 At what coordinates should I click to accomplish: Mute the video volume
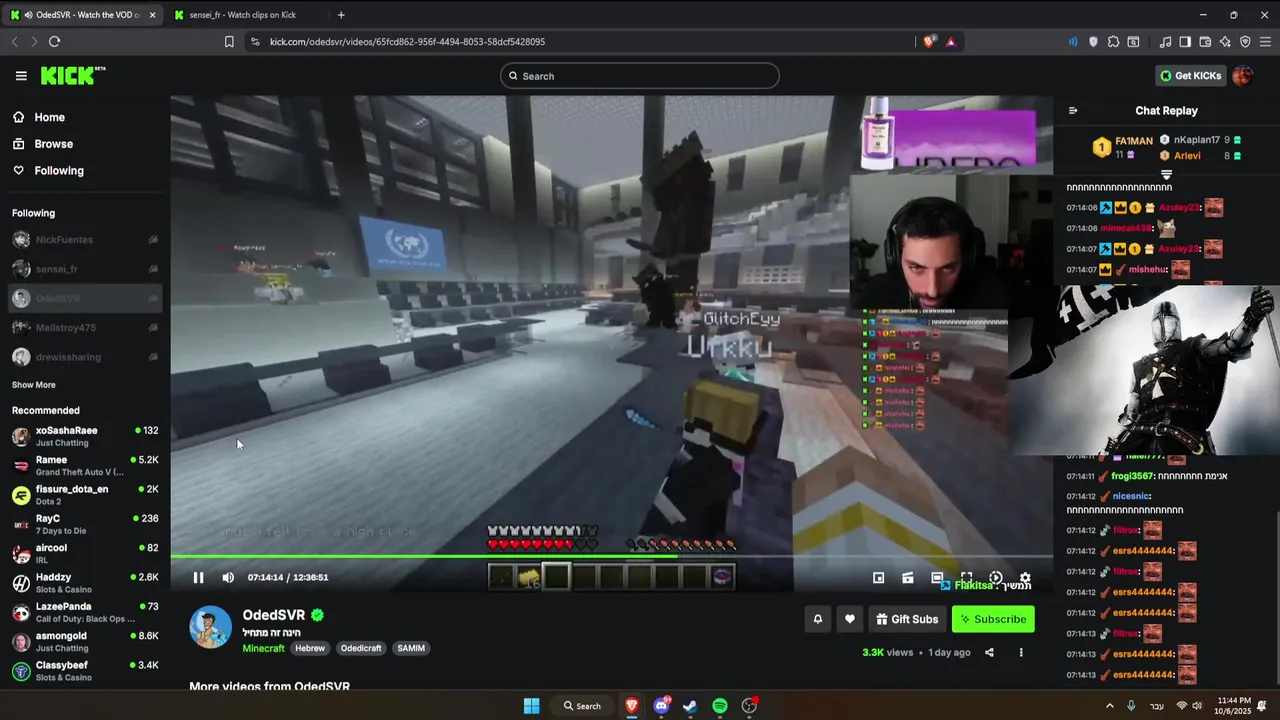click(228, 577)
